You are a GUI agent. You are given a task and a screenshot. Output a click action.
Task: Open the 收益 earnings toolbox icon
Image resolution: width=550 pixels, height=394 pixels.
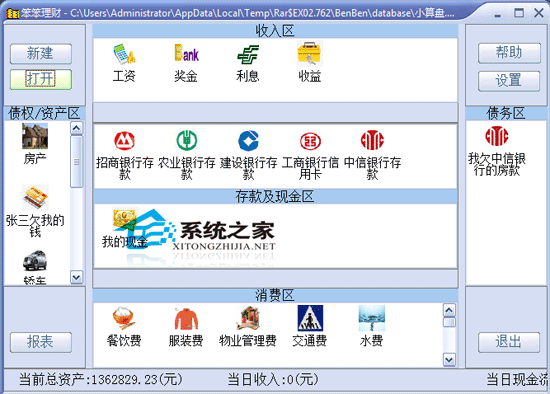click(310, 54)
